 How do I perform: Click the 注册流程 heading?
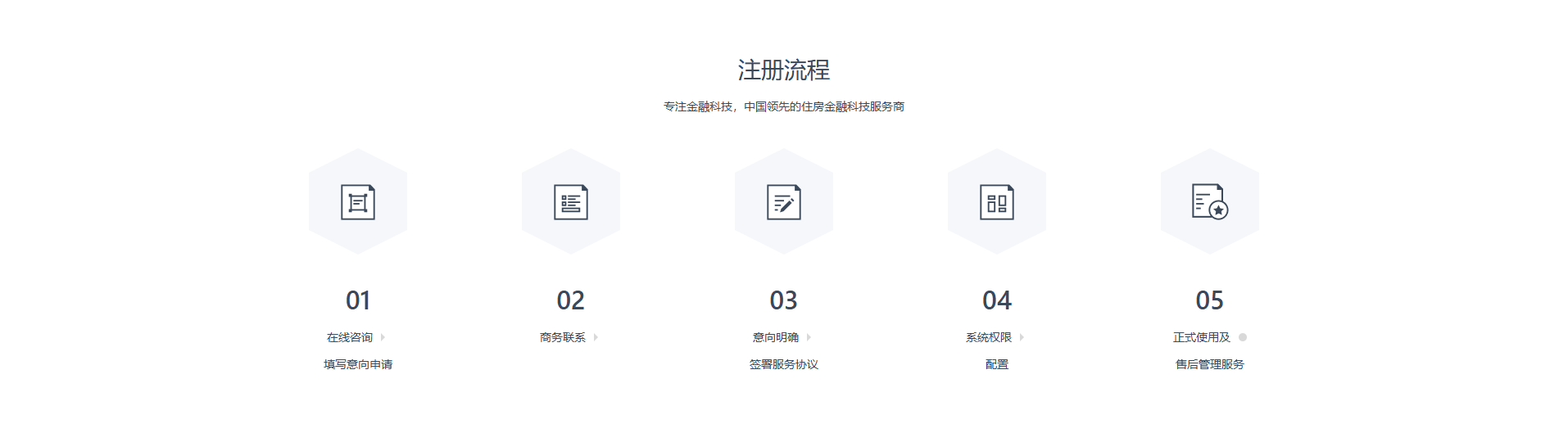point(784,70)
